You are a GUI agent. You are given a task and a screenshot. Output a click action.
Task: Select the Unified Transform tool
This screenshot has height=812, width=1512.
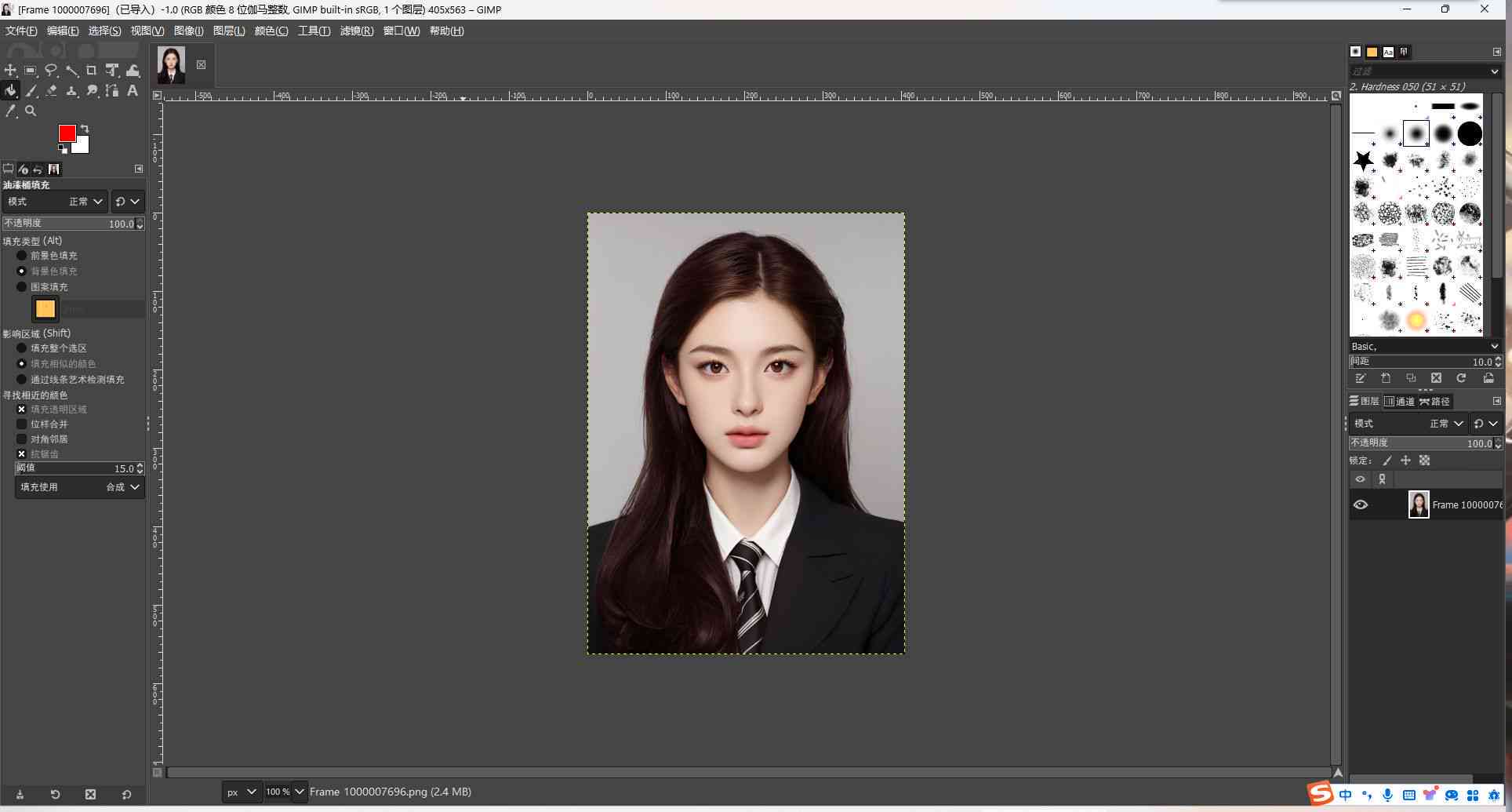pos(112,71)
